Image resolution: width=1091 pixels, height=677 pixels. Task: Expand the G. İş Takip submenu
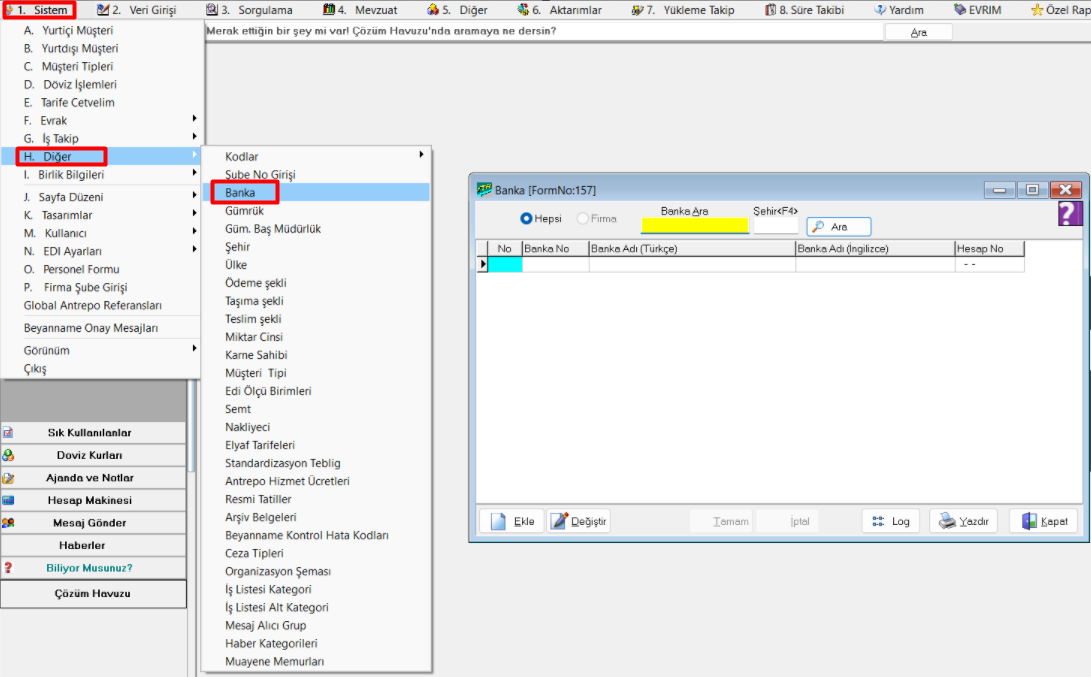[194, 136]
